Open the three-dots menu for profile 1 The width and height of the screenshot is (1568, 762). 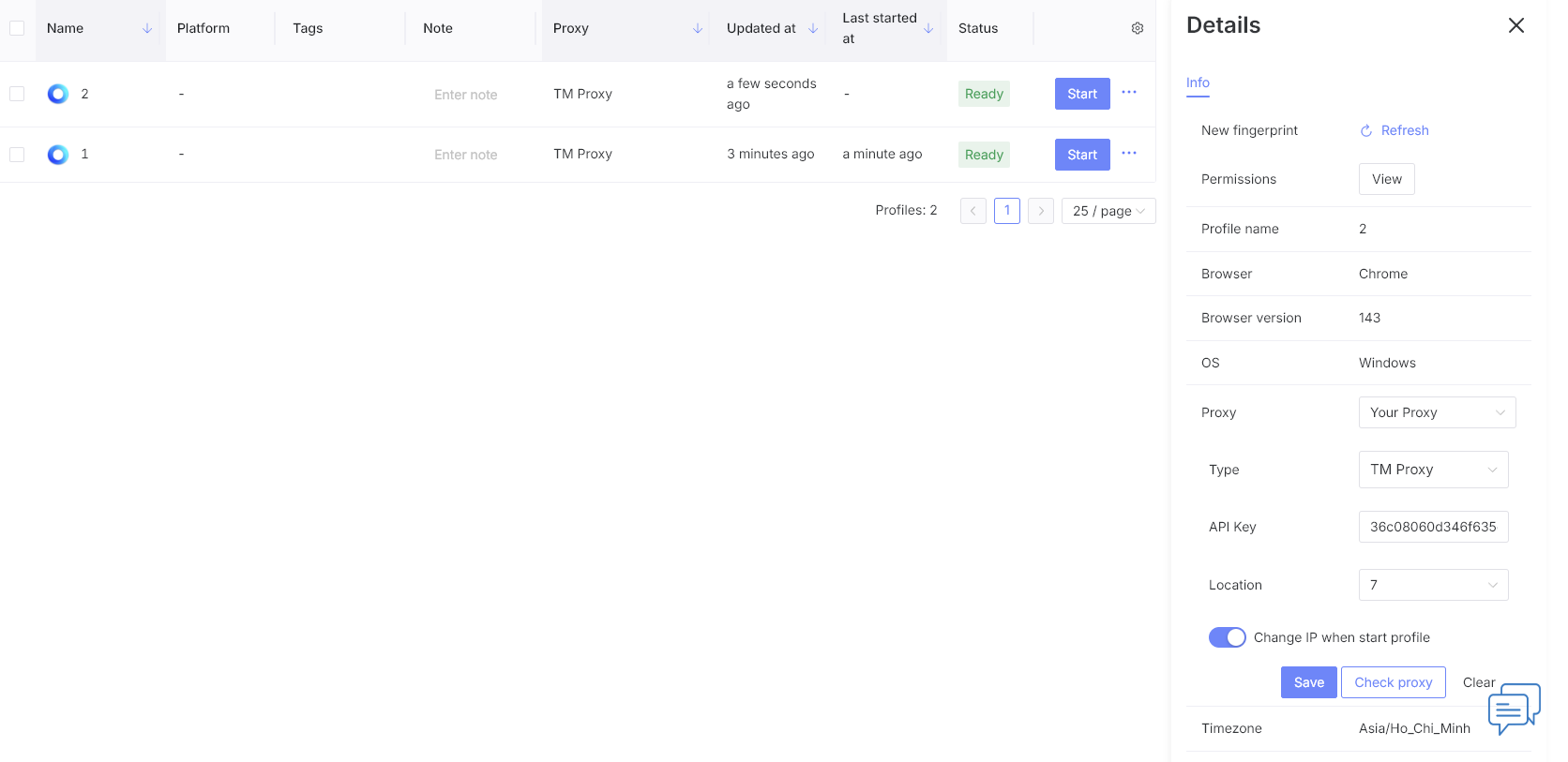pyautogui.click(x=1129, y=154)
